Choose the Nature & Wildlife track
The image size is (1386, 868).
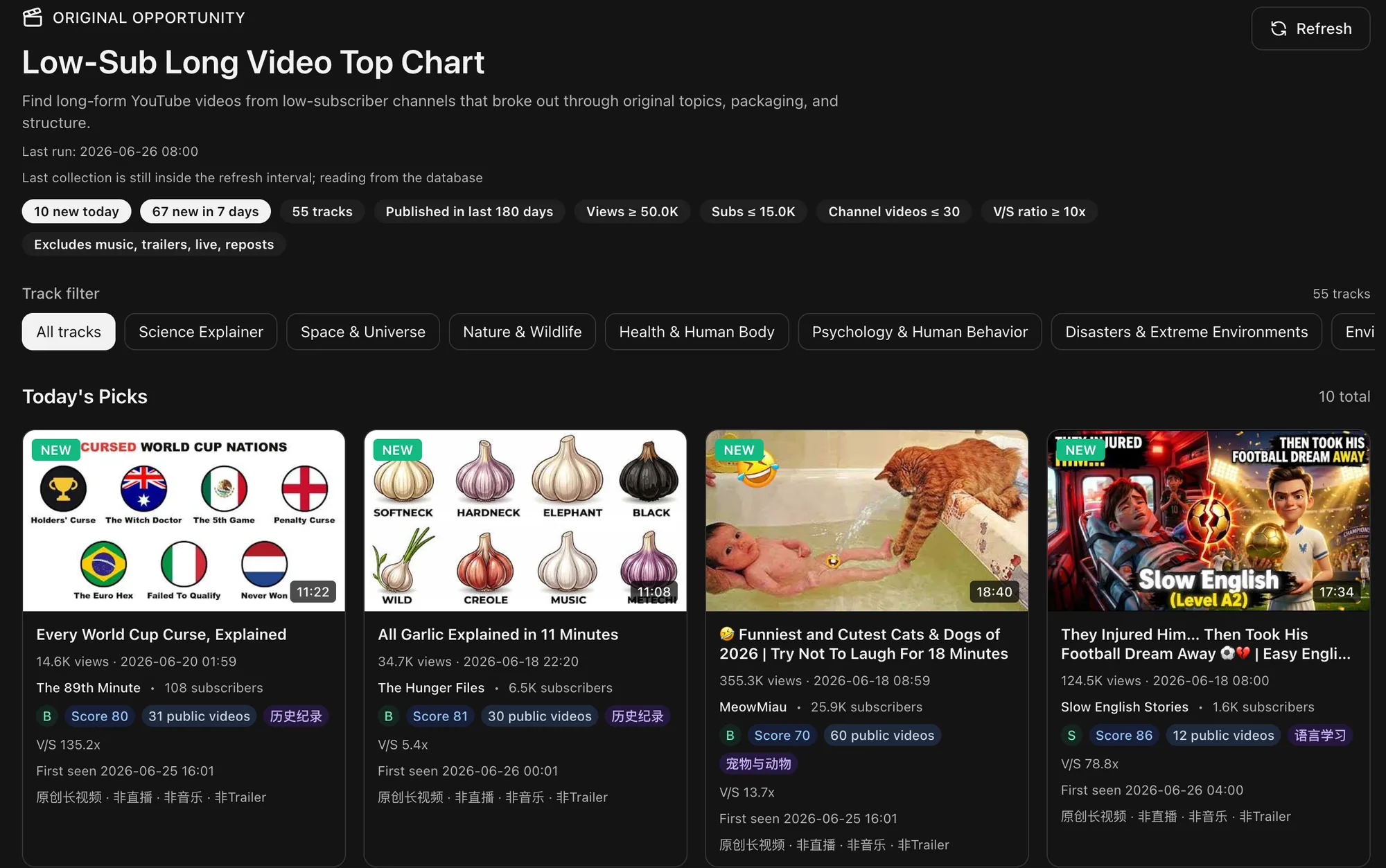pos(523,332)
